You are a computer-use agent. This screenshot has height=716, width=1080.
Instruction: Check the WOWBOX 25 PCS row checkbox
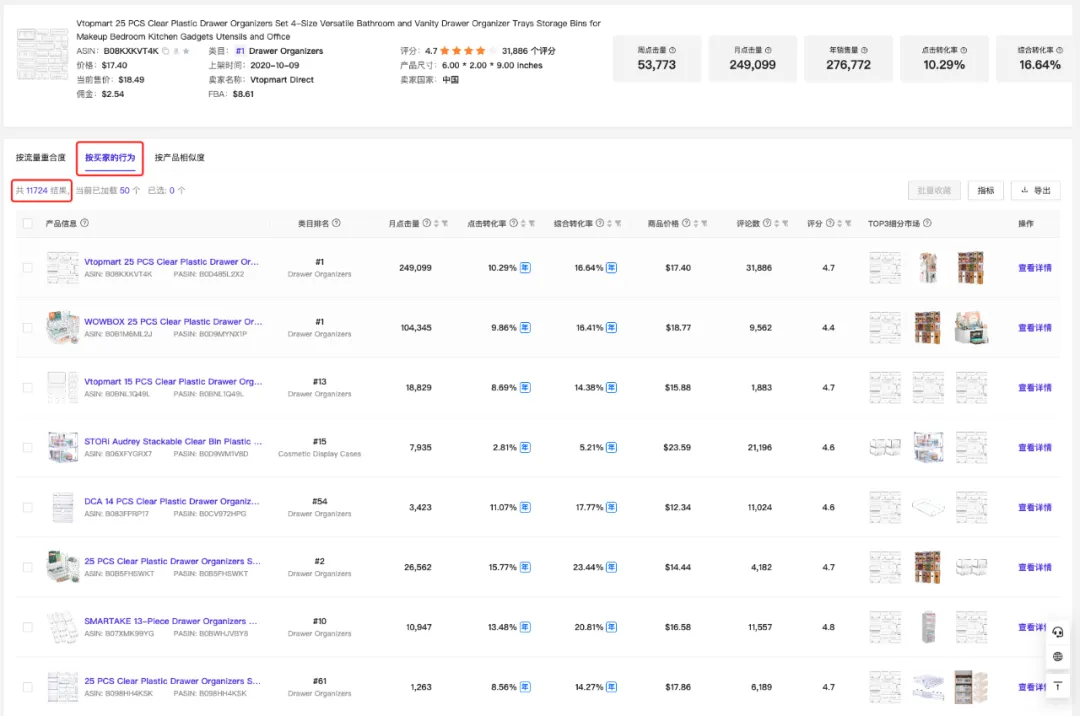tap(28, 328)
